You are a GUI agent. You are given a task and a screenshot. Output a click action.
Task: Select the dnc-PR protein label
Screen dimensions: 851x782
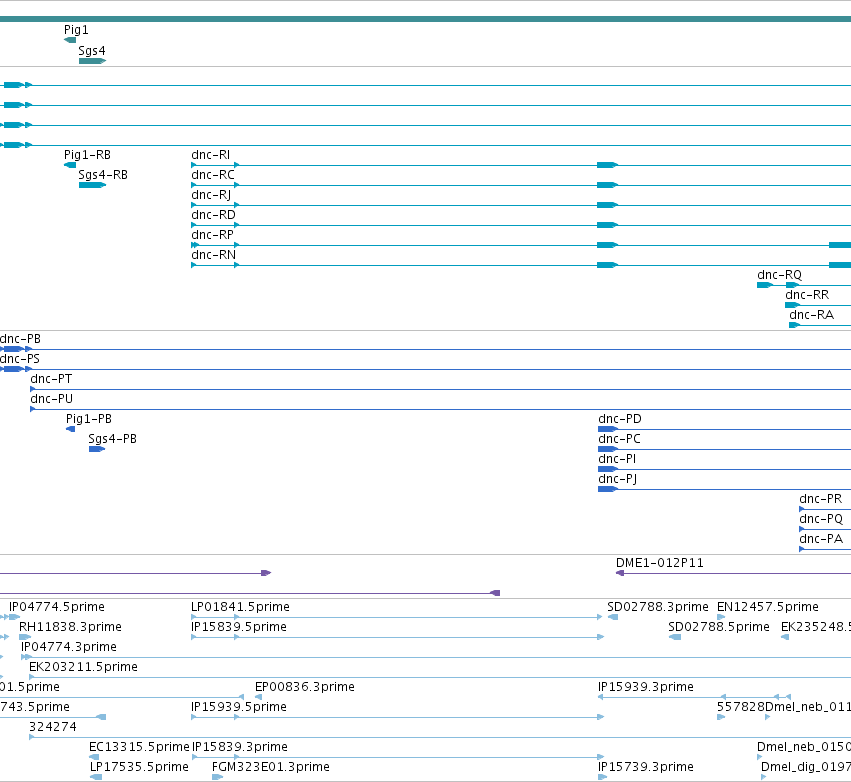pyautogui.click(x=821, y=499)
